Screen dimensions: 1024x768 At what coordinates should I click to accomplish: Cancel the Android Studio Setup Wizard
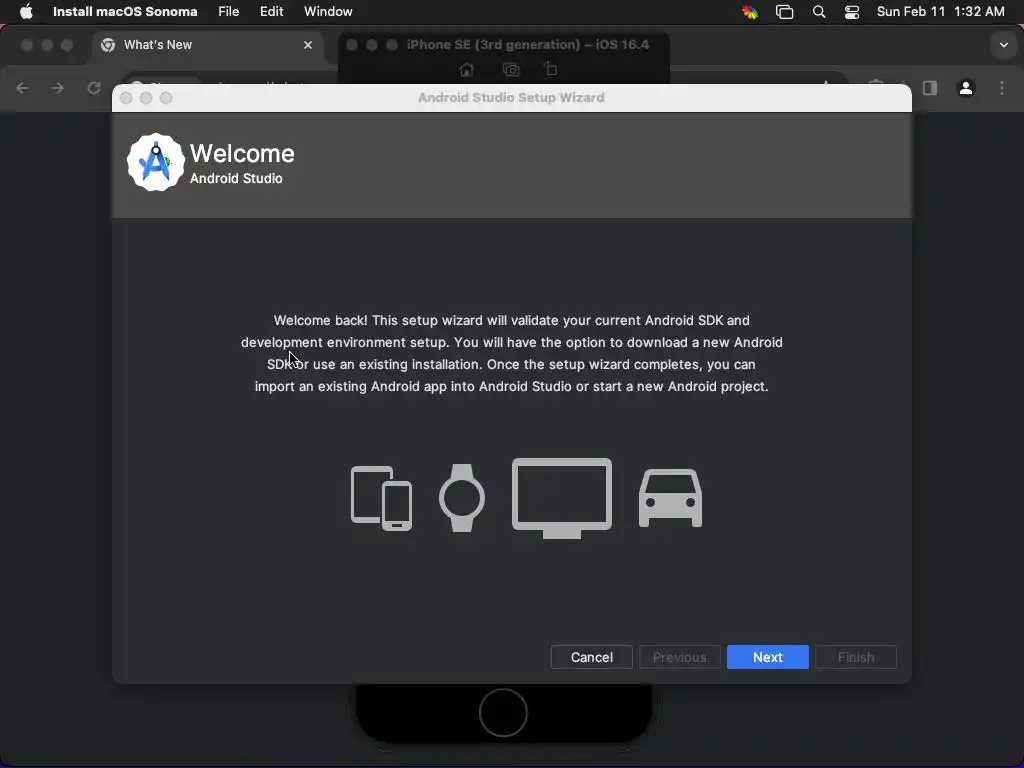click(592, 657)
